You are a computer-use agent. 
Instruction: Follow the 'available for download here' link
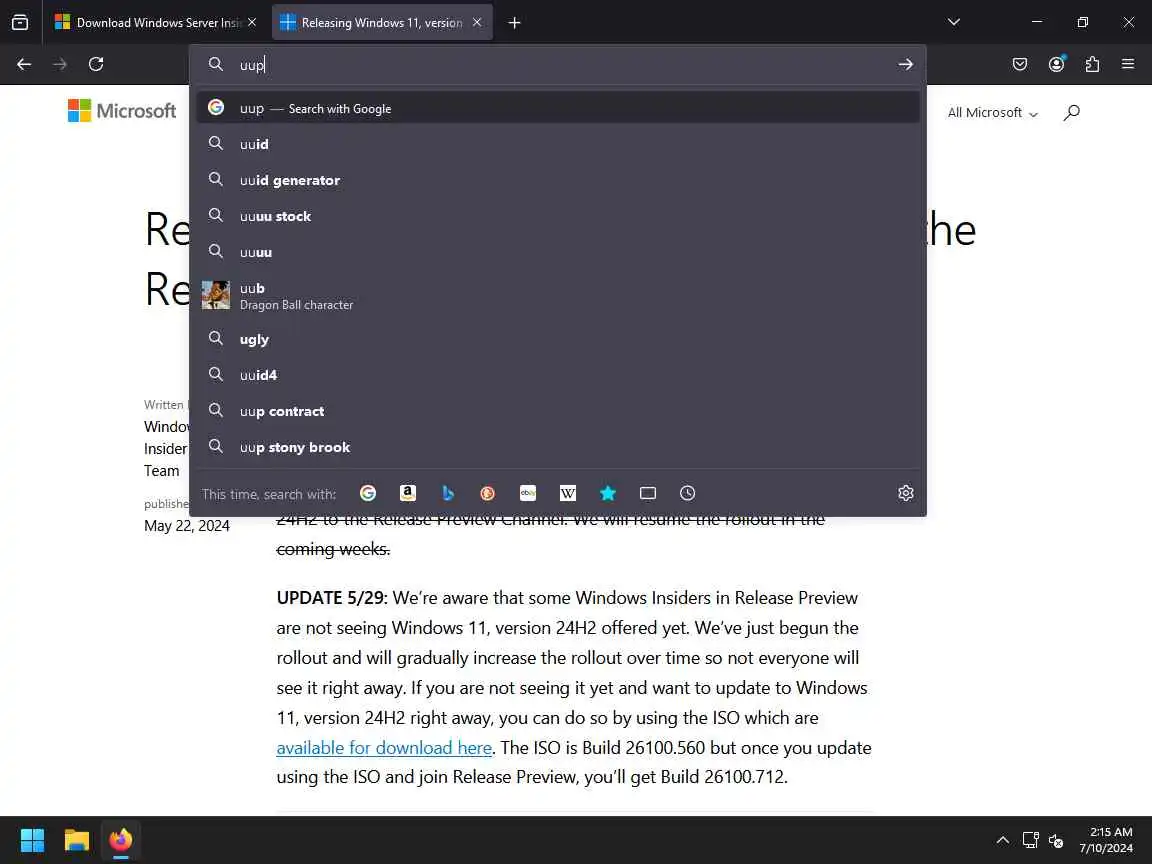click(x=384, y=747)
